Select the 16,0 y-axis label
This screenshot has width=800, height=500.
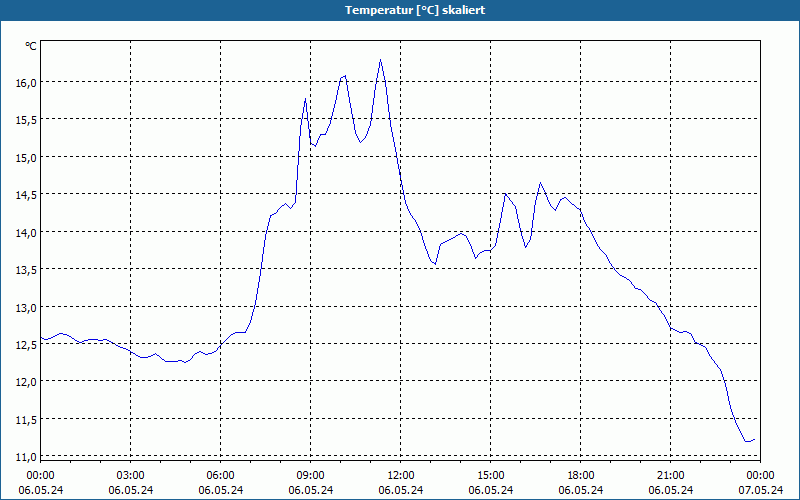tap(26, 83)
